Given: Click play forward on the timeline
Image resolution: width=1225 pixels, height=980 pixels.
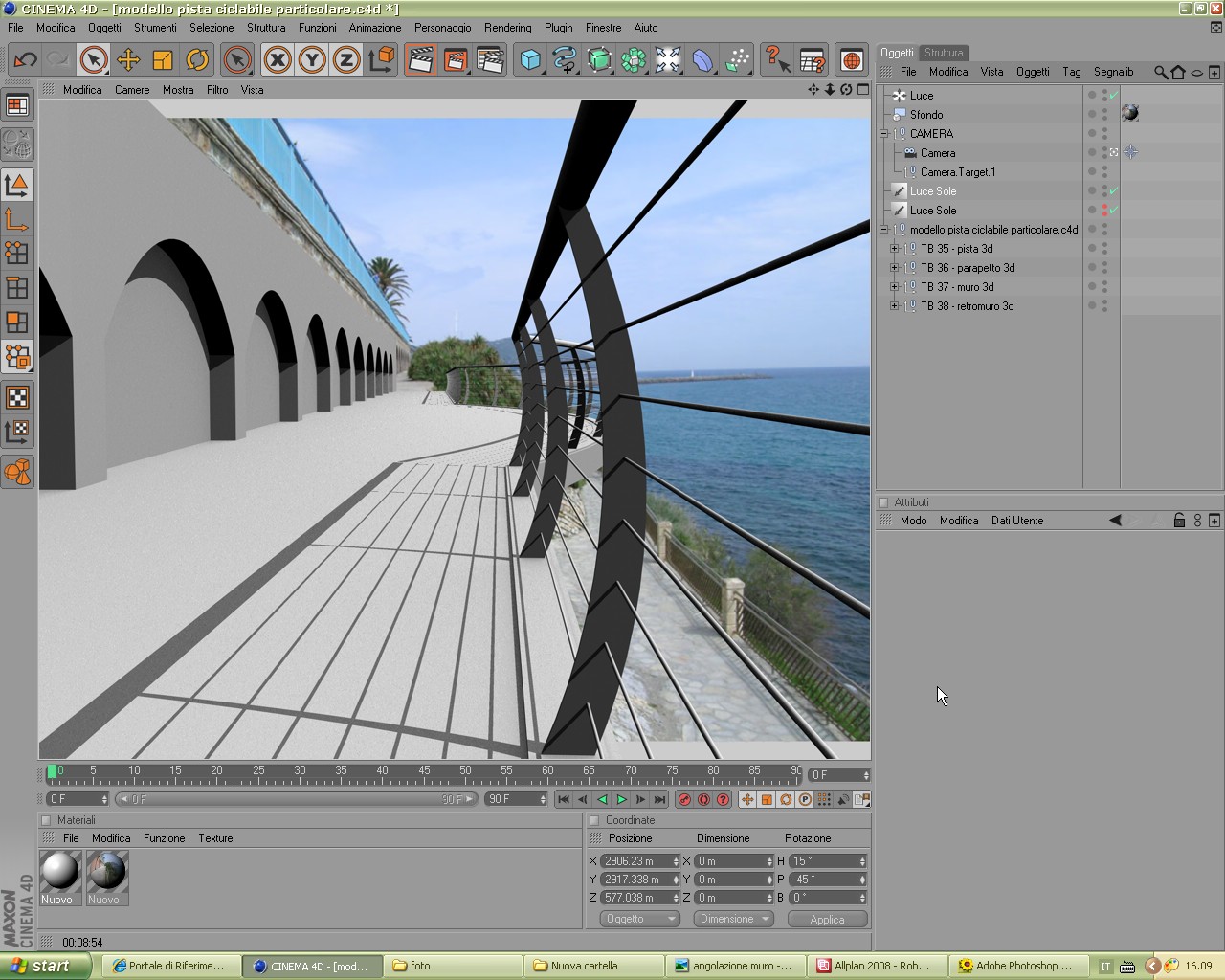Looking at the screenshot, I should pyautogui.click(x=621, y=799).
